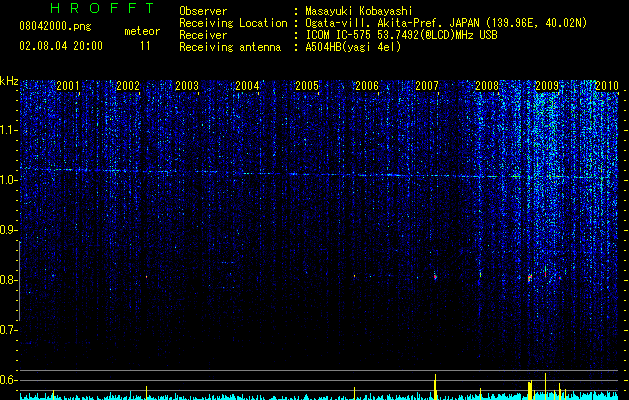This screenshot has width=629, height=400.
Task: Click the A504HB(yagi 4el) antenna text
Action: click(x=353, y=47)
